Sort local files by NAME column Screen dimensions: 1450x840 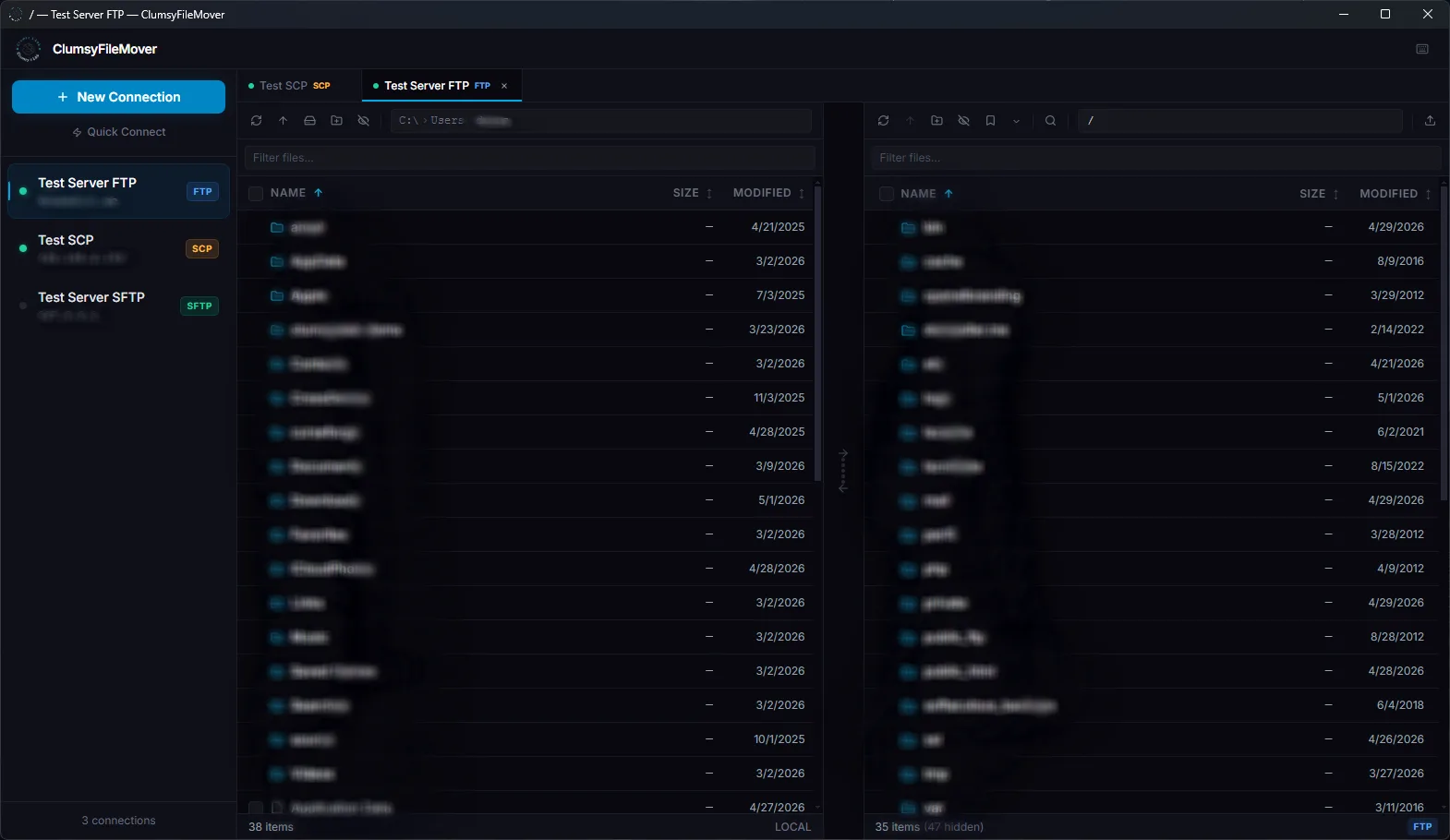tap(296, 193)
